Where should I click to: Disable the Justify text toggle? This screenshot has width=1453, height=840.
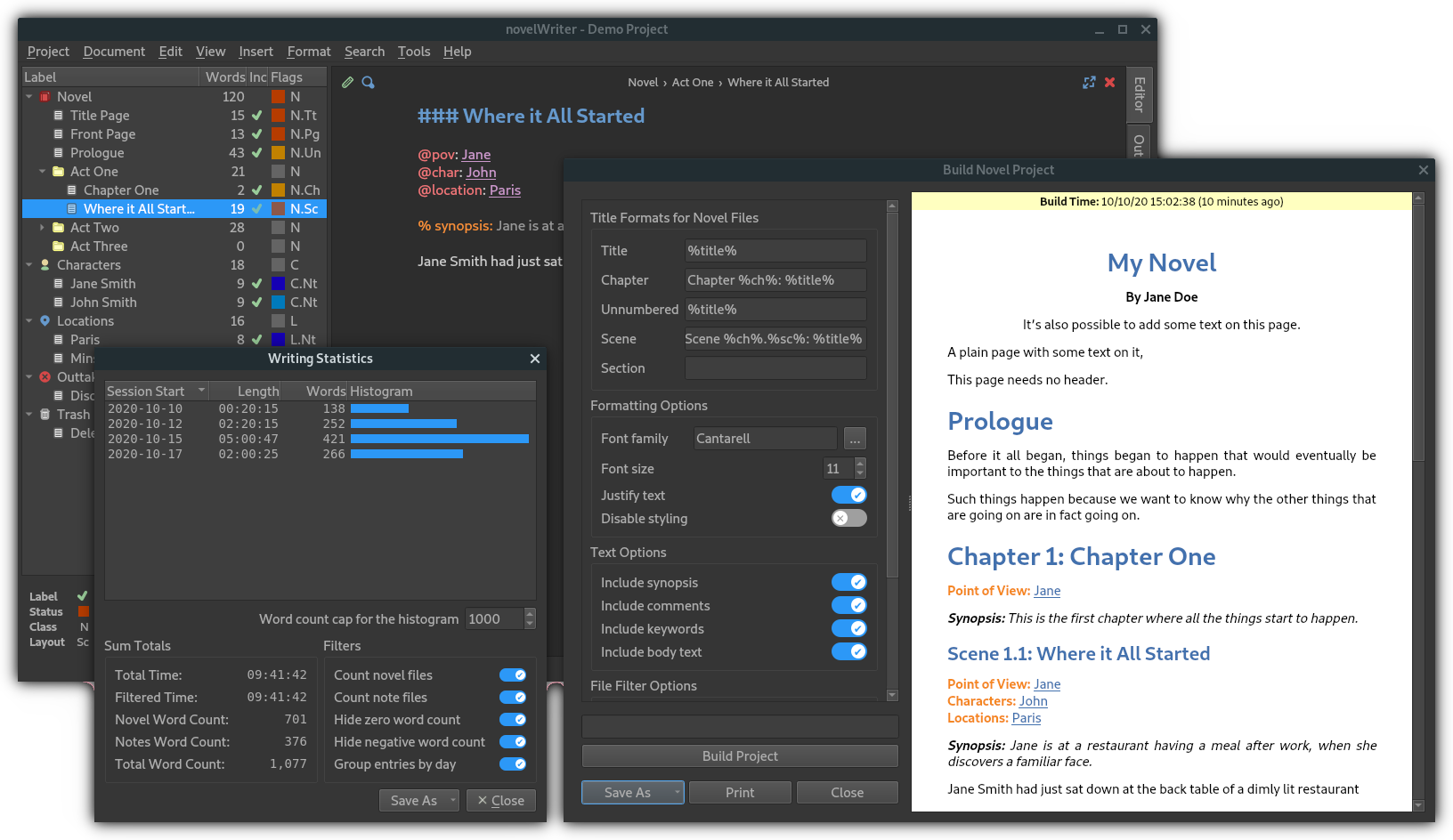click(849, 495)
